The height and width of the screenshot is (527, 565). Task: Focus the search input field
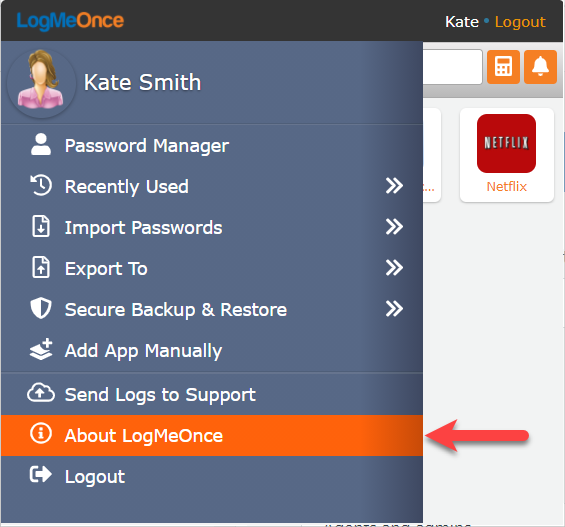[452, 67]
